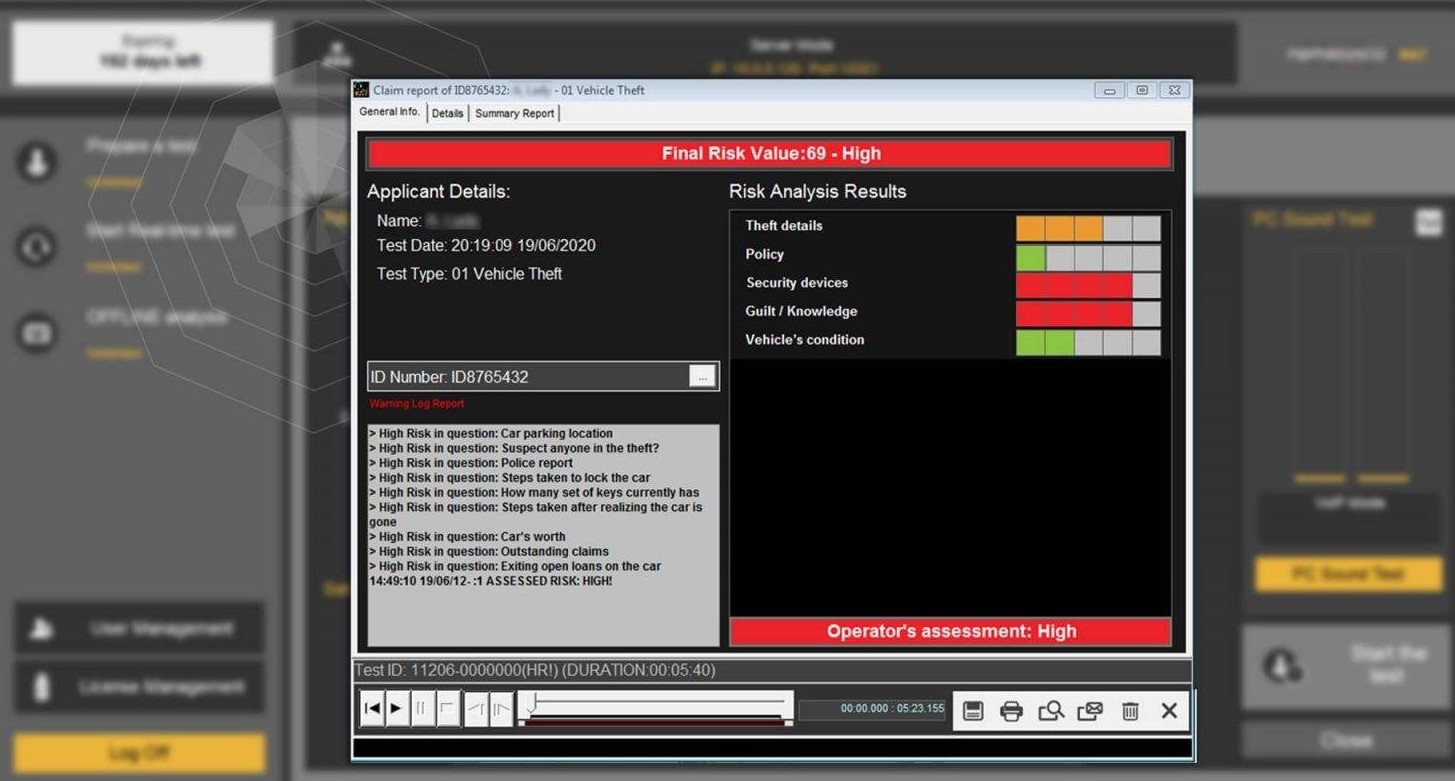Open the Summary Report tab
The width and height of the screenshot is (1455, 781).
(x=515, y=113)
